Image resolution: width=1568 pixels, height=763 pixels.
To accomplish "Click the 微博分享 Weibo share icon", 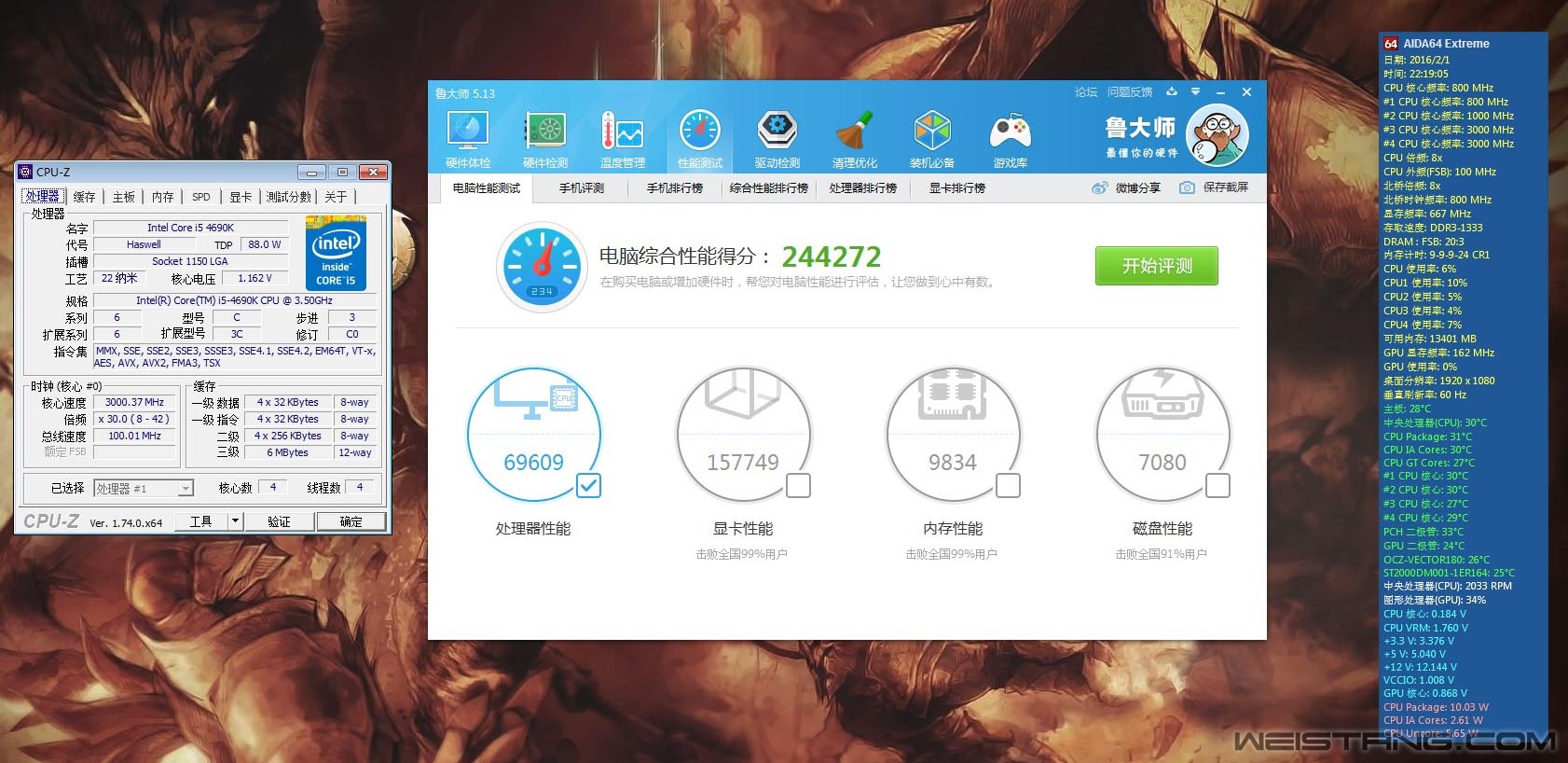I will click(1100, 187).
